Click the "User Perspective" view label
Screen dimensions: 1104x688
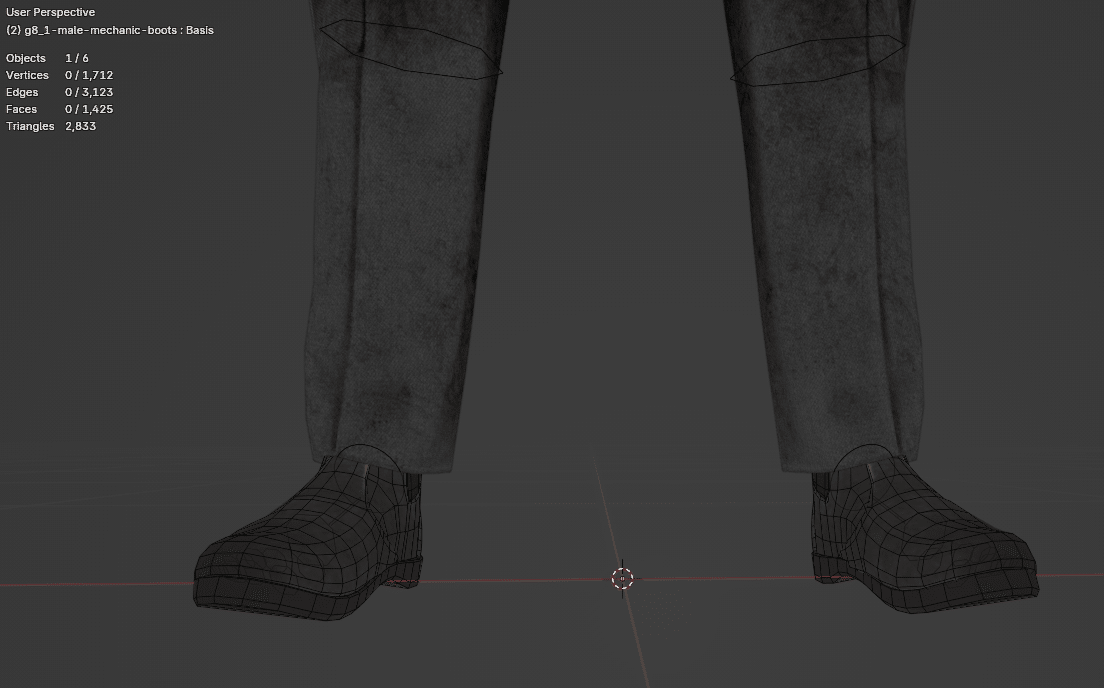point(51,12)
